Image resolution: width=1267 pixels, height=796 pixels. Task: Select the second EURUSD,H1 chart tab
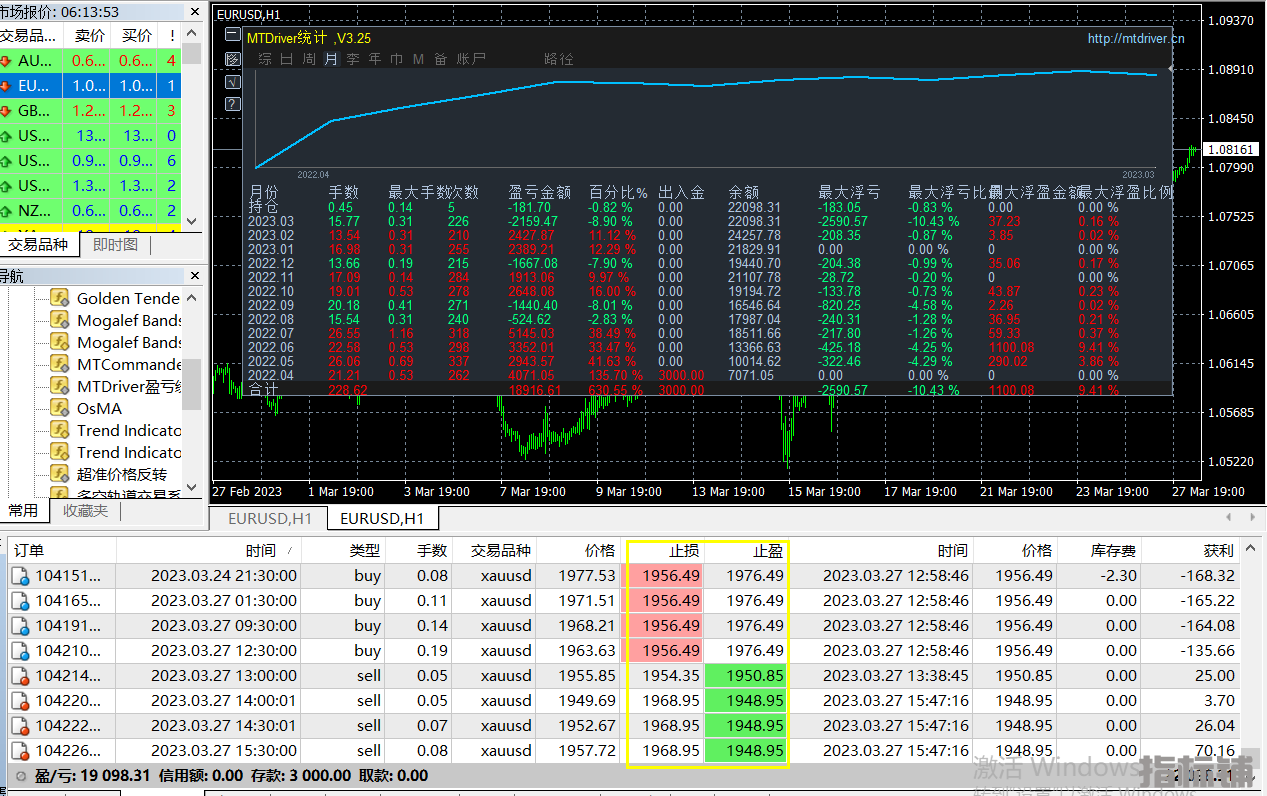(382, 518)
